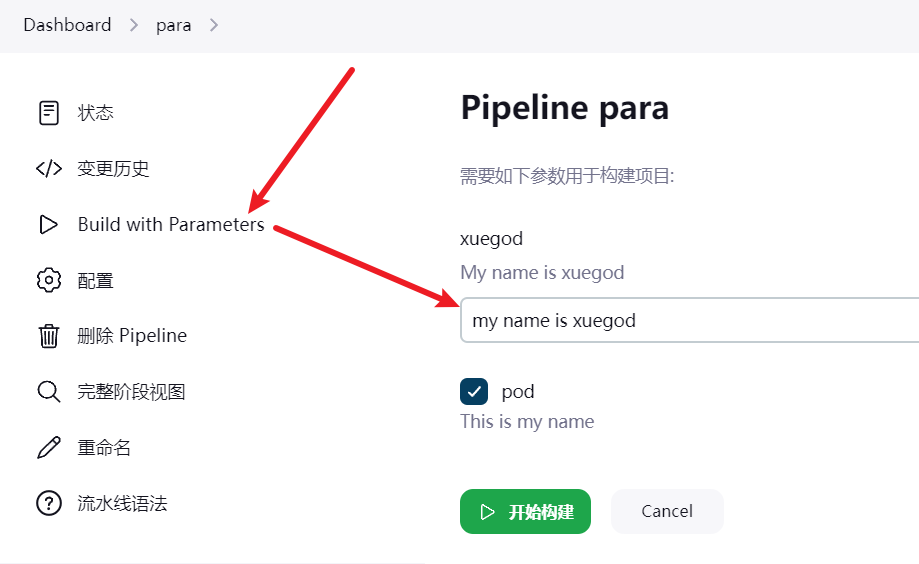Click the document icon beside 状态

point(48,113)
